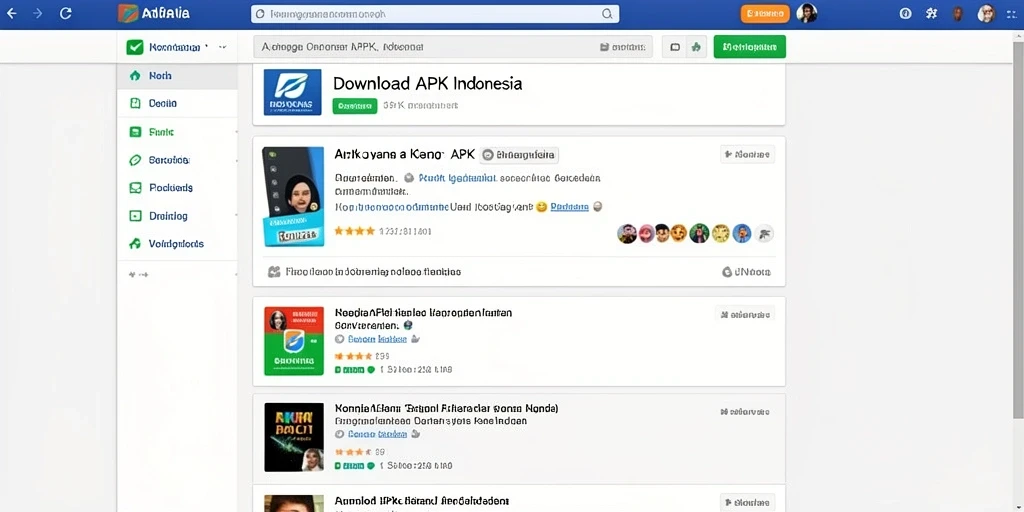This screenshot has height=512, width=1024.
Task: Expand the dropdown arrow beside the sidebar header label
Action: click(x=222, y=48)
